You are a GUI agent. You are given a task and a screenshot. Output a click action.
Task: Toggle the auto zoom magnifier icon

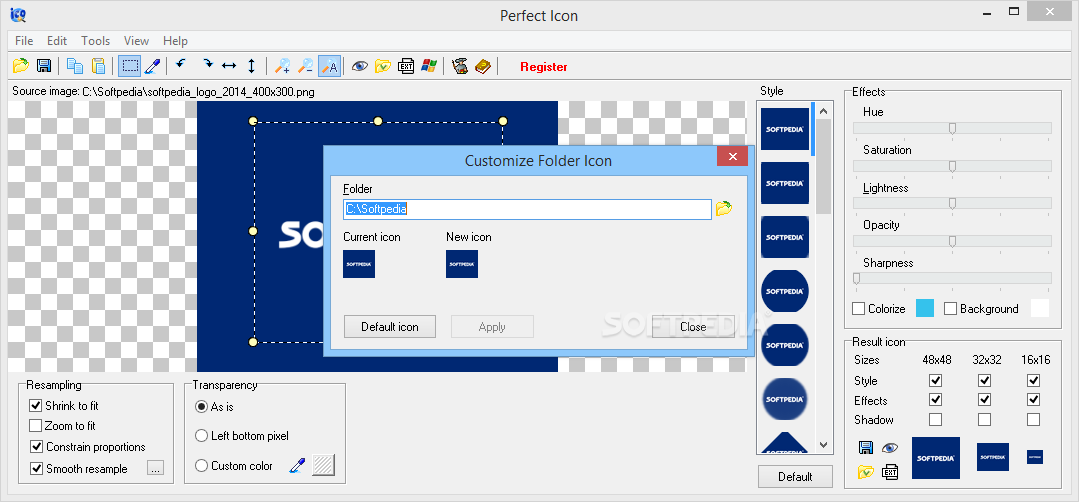[x=330, y=66]
